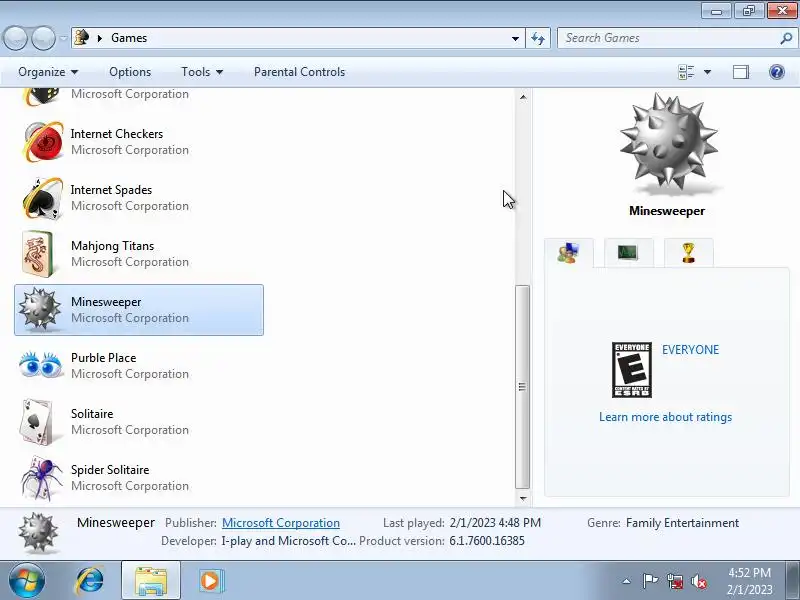This screenshot has width=800, height=600.
Task: Open the Windows Start button
Action: coord(27,581)
